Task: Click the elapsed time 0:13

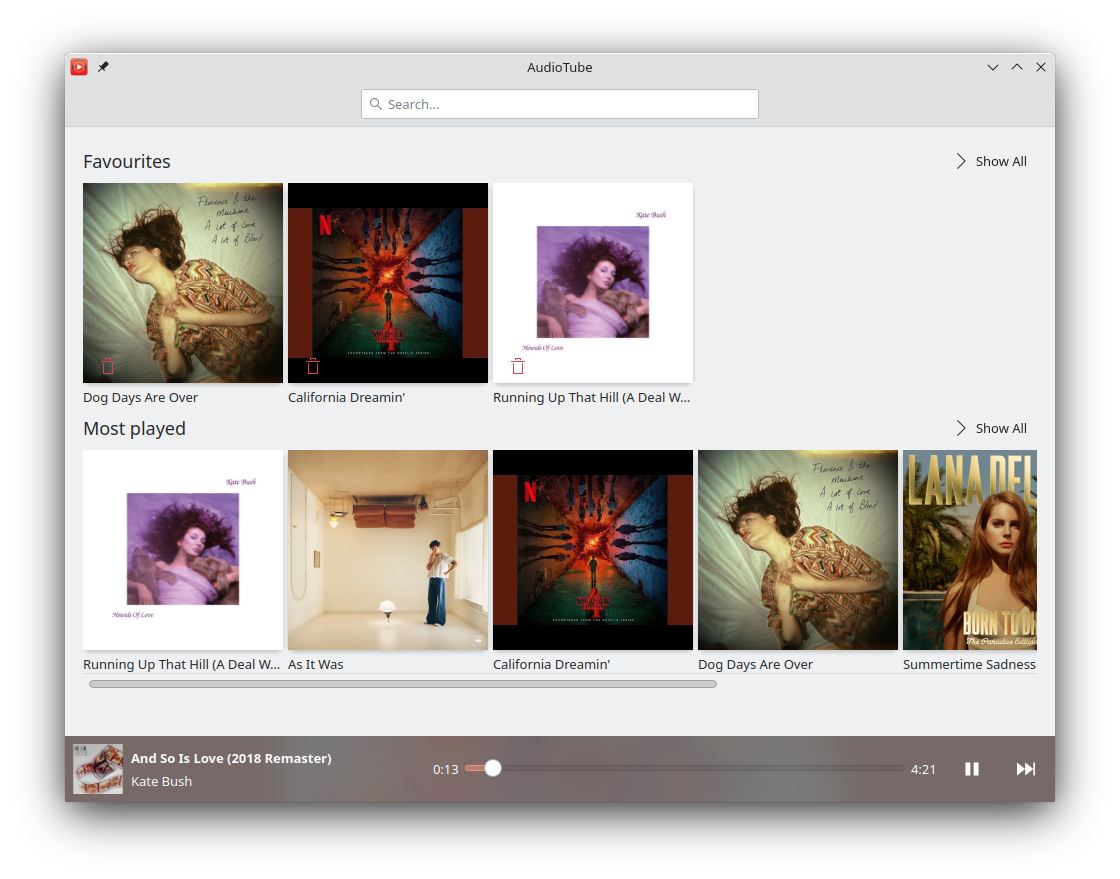Action: (x=446, y=770)
